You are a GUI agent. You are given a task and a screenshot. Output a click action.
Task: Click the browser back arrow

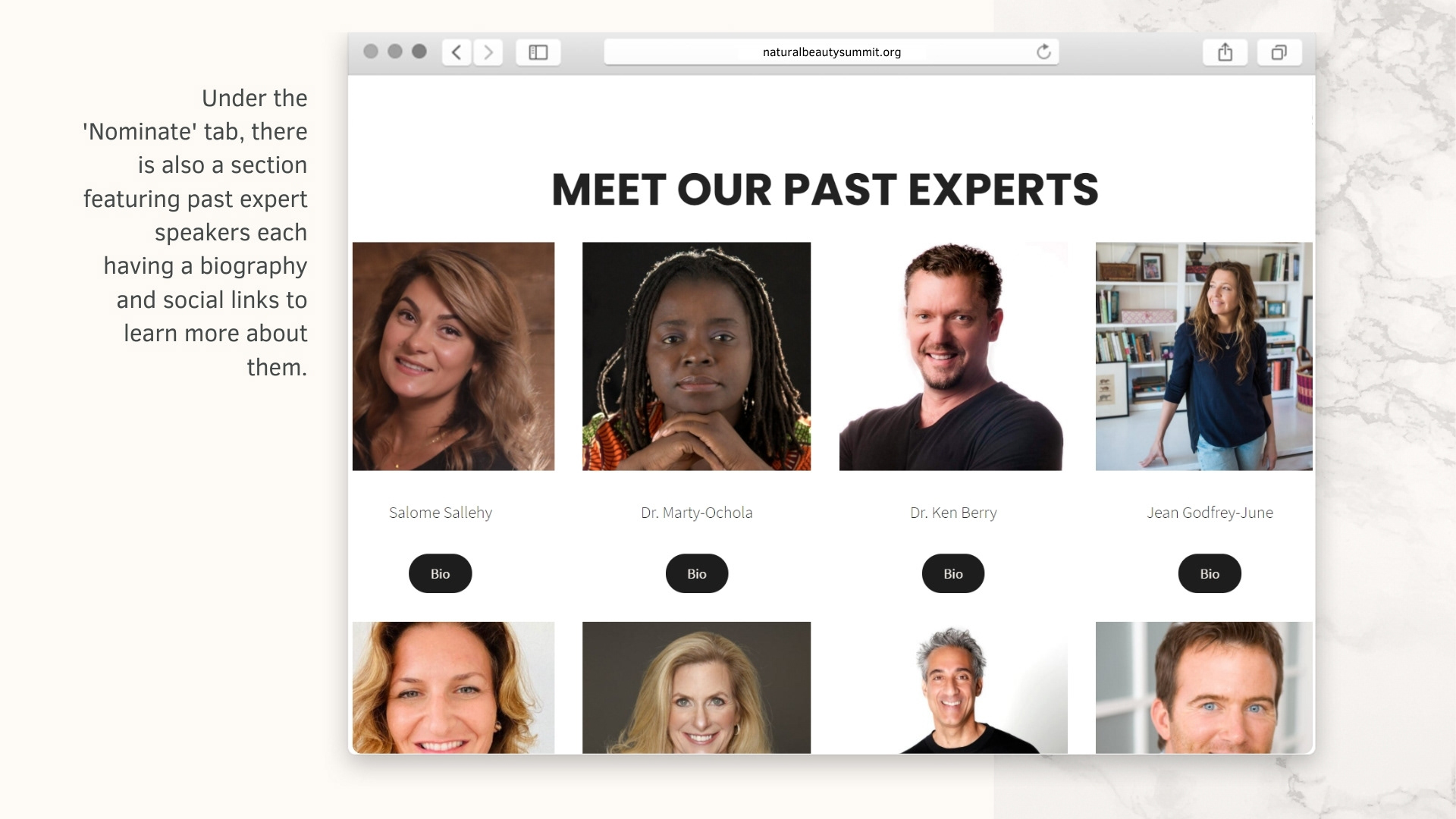(457, 52)
